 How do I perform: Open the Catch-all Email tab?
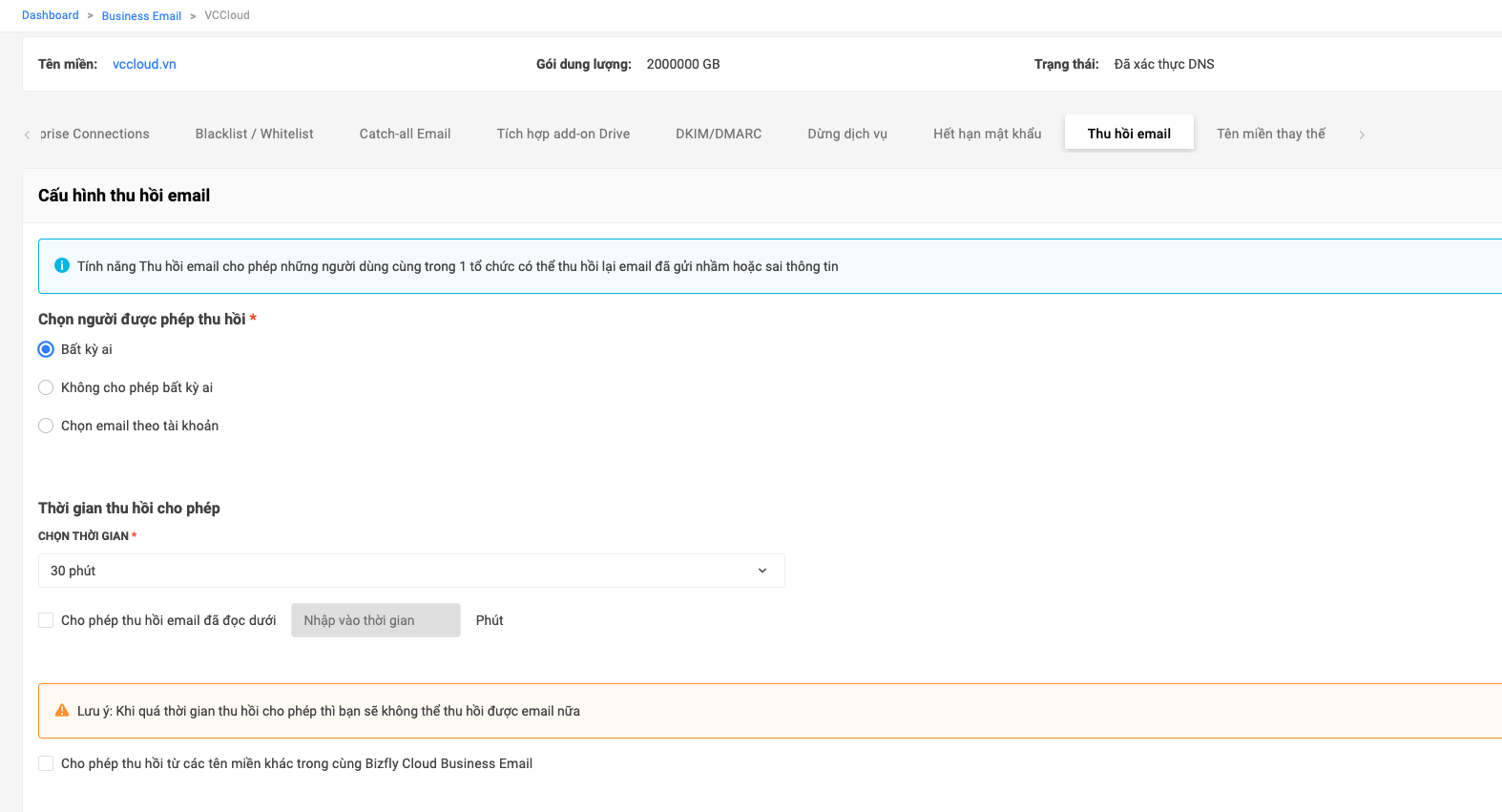tap(405, 134)
